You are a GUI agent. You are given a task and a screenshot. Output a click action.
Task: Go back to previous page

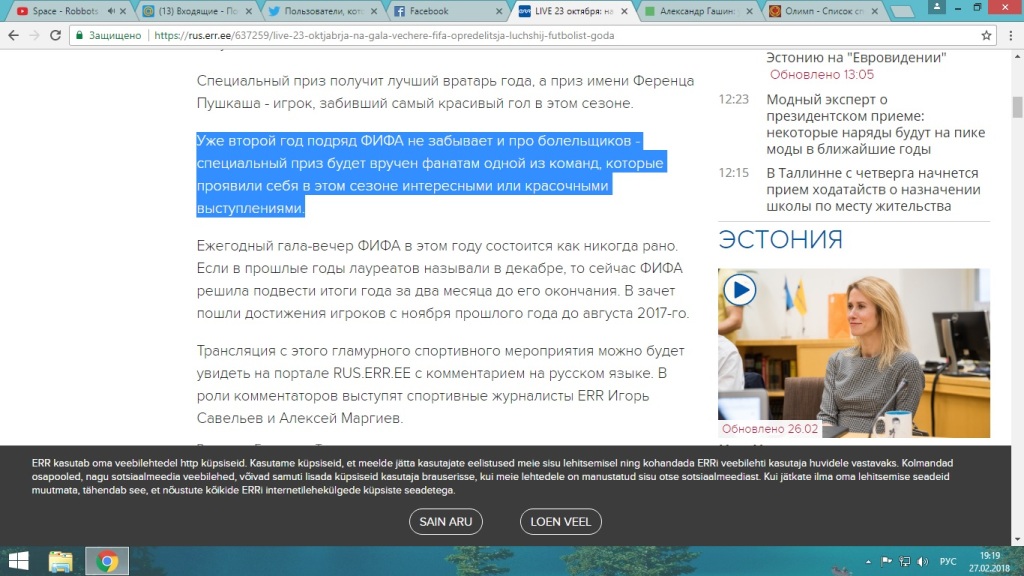click(14, 35)
